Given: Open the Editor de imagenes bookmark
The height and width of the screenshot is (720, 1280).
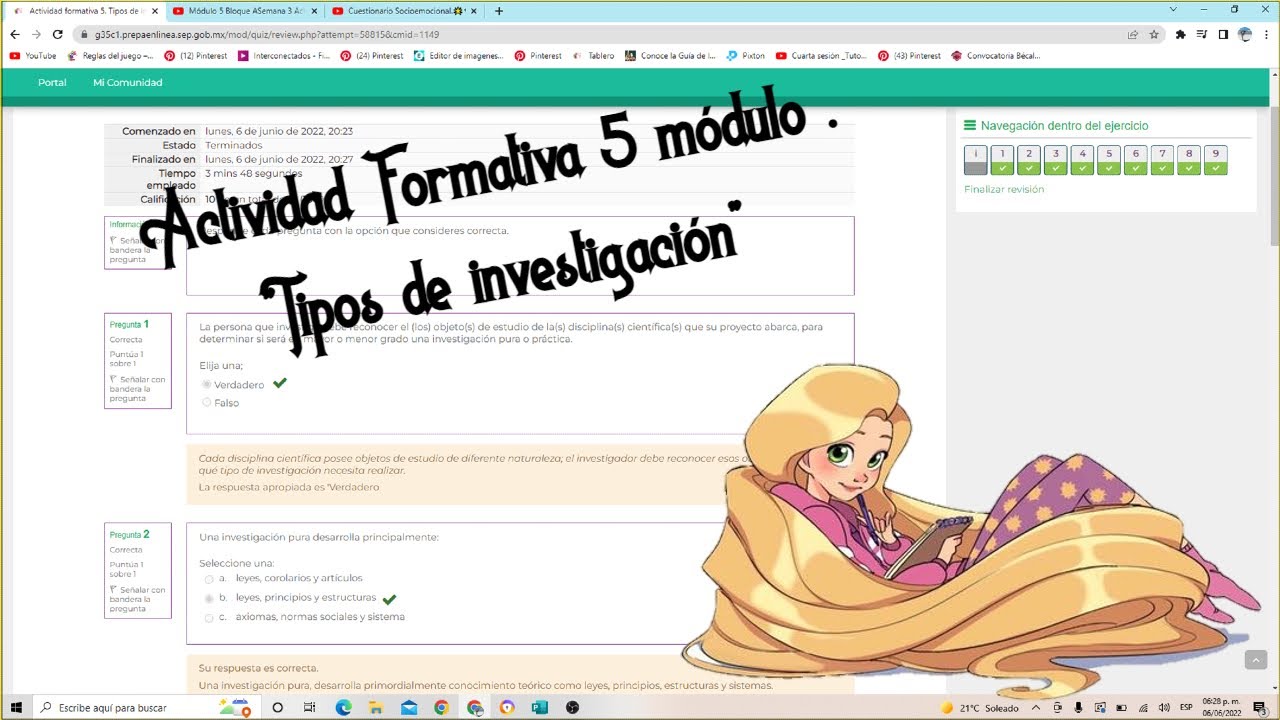Looking at the screenshot, I should pos(459,56).
